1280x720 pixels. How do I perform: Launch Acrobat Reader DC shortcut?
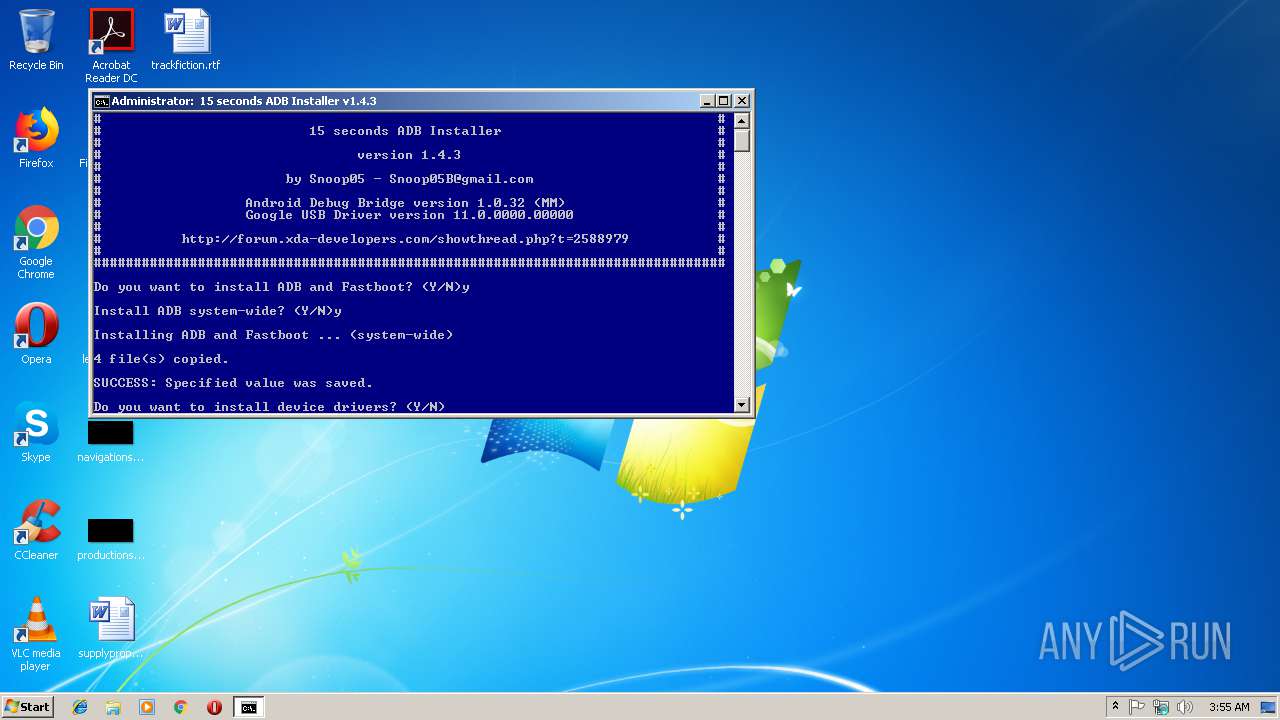pyautogui.click(x=111, y=45)
